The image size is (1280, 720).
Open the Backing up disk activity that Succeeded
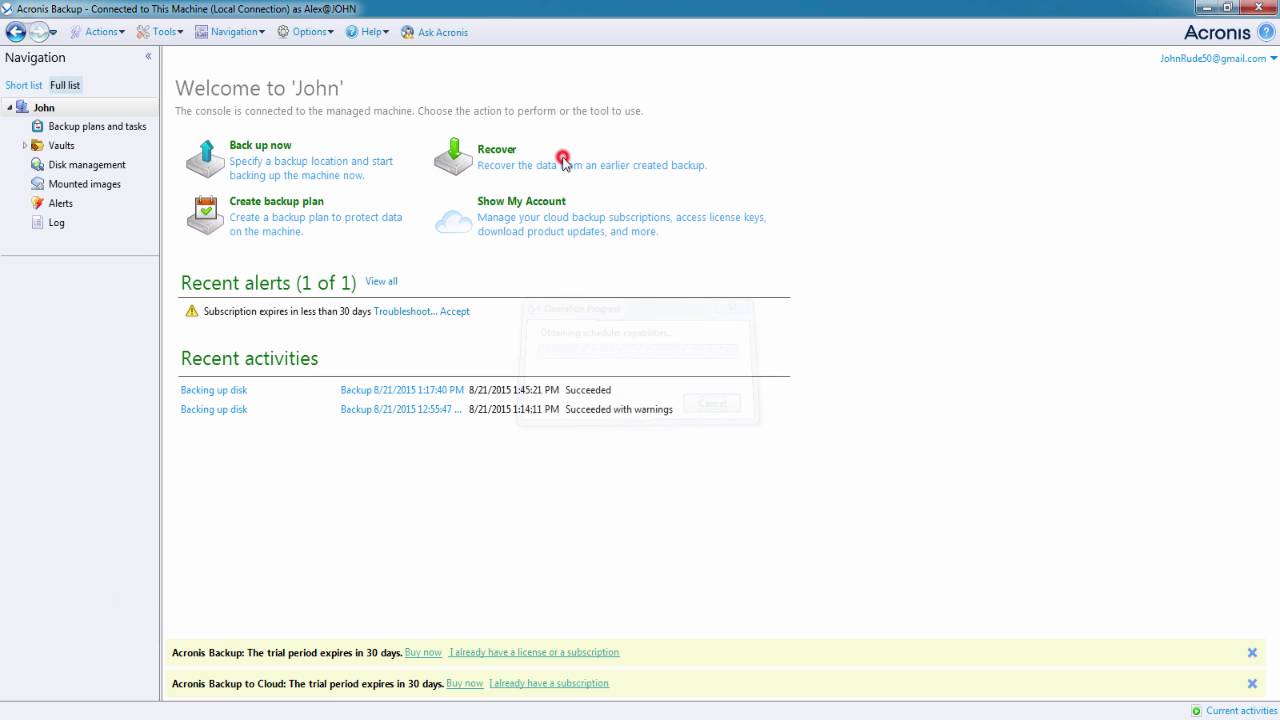coord(213,390)
